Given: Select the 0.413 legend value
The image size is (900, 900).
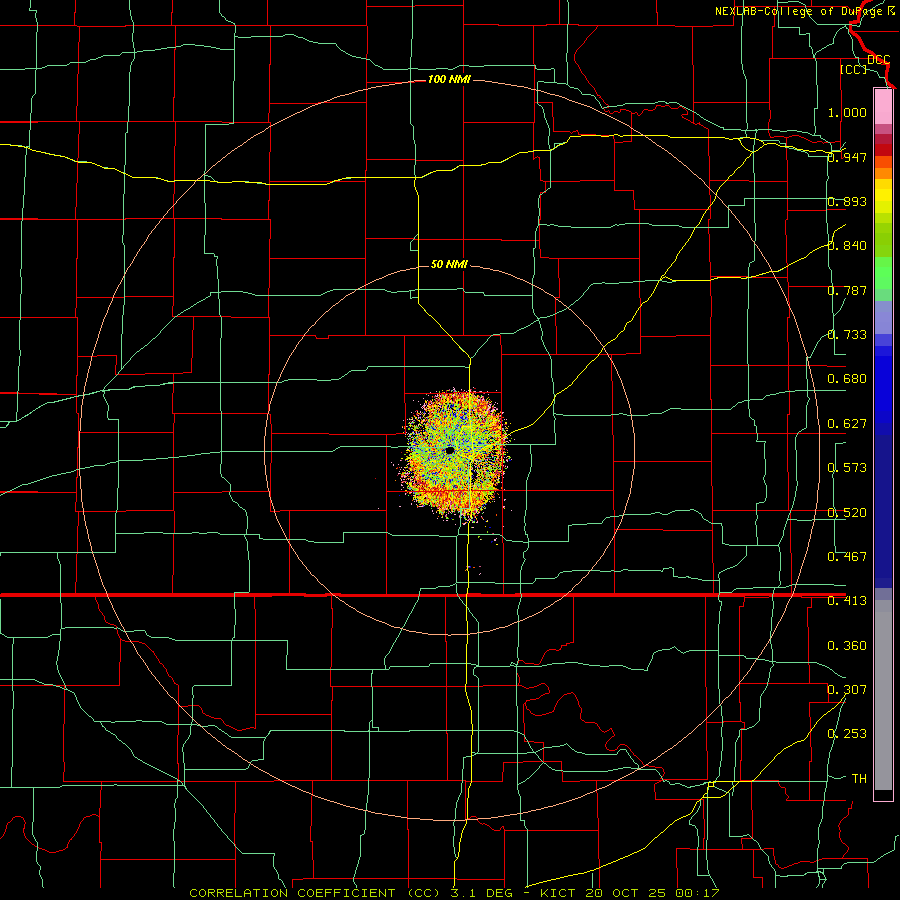Looking at the screenshot, I should click(x=847, y=600).
